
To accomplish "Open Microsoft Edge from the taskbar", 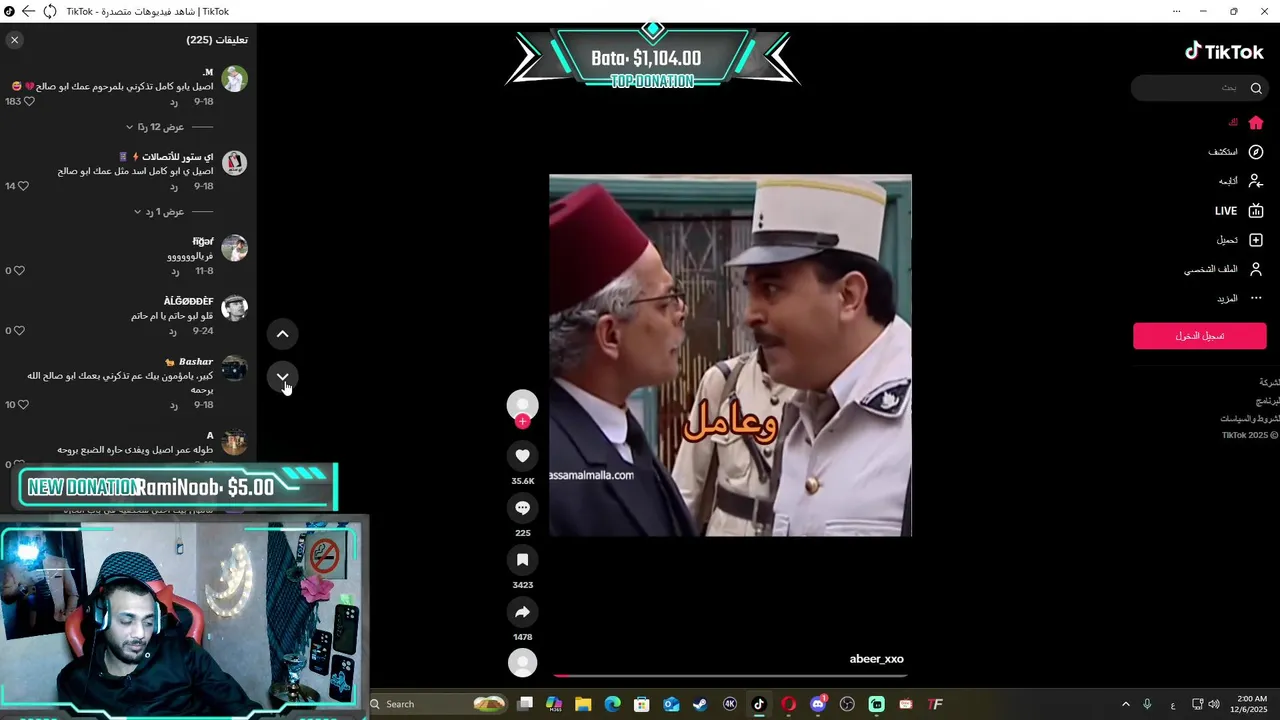I will coord(612,704).
